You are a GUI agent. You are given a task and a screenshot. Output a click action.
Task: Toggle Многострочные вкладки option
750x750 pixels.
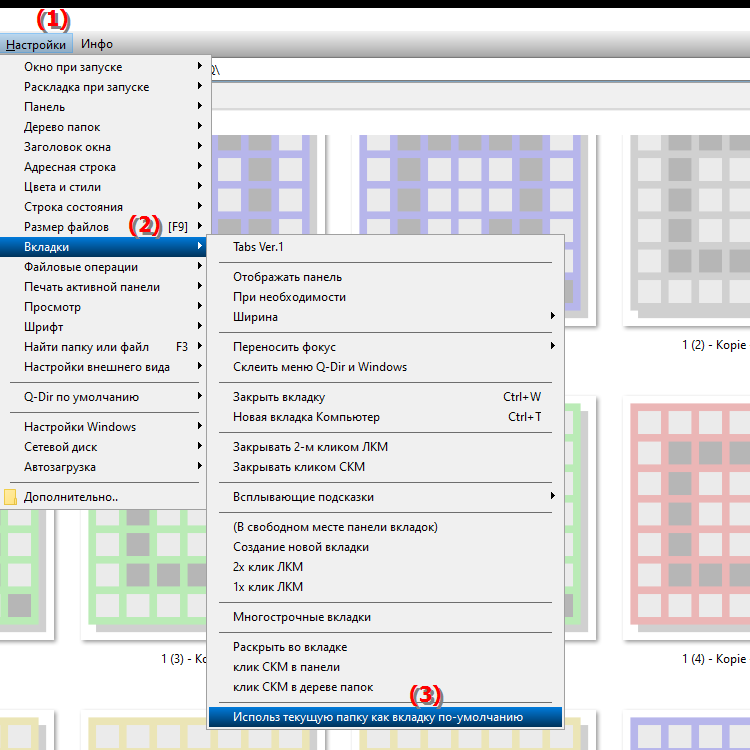(x=386, y=618)
